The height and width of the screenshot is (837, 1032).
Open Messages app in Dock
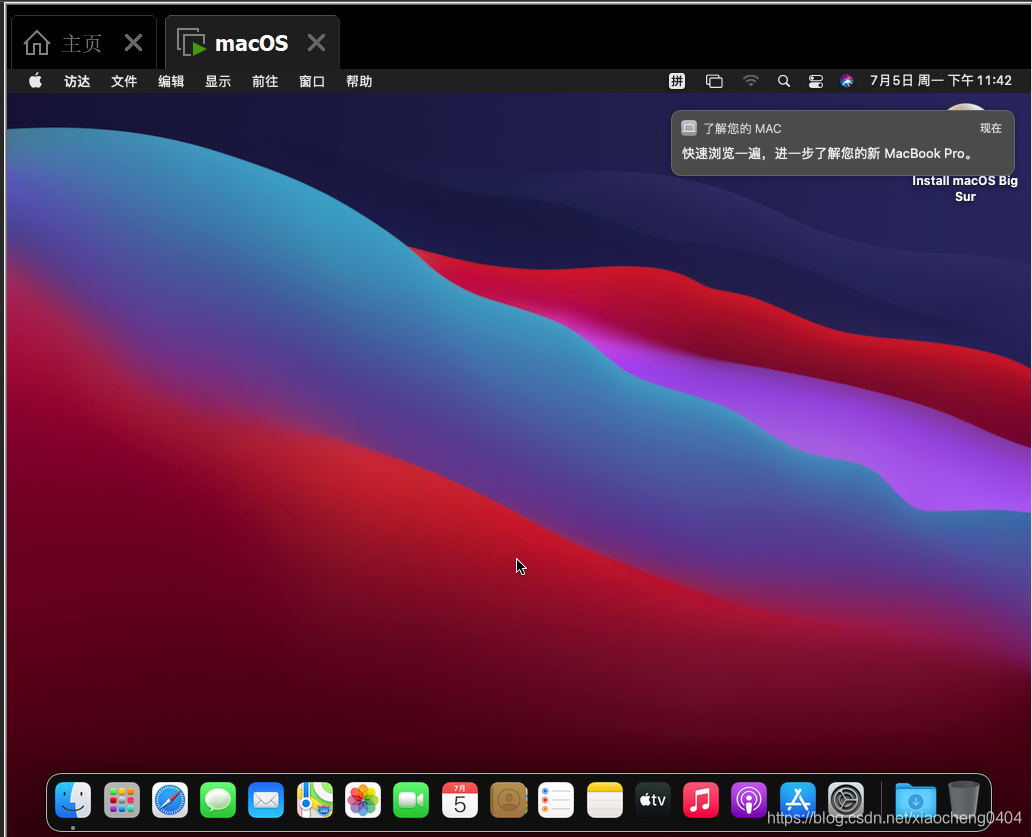[x=218, y=800]
